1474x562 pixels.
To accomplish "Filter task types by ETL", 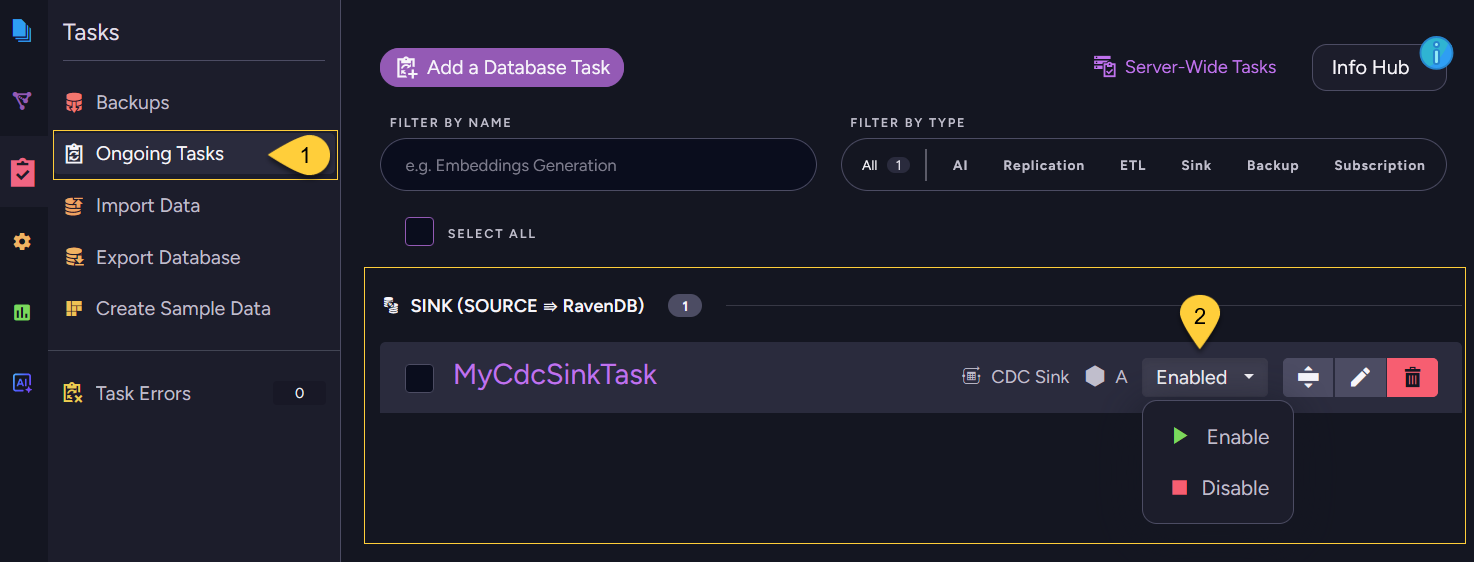I will click(1132, 165).
